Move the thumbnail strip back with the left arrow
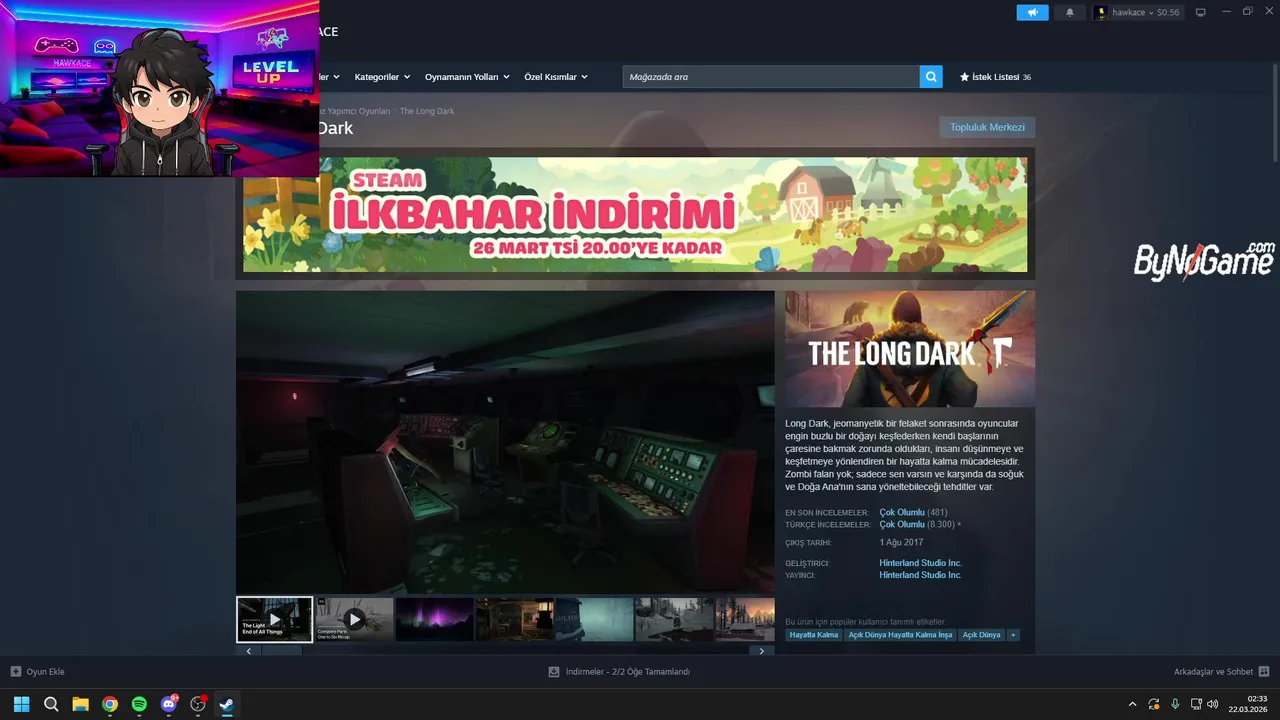 click(248, 651)
